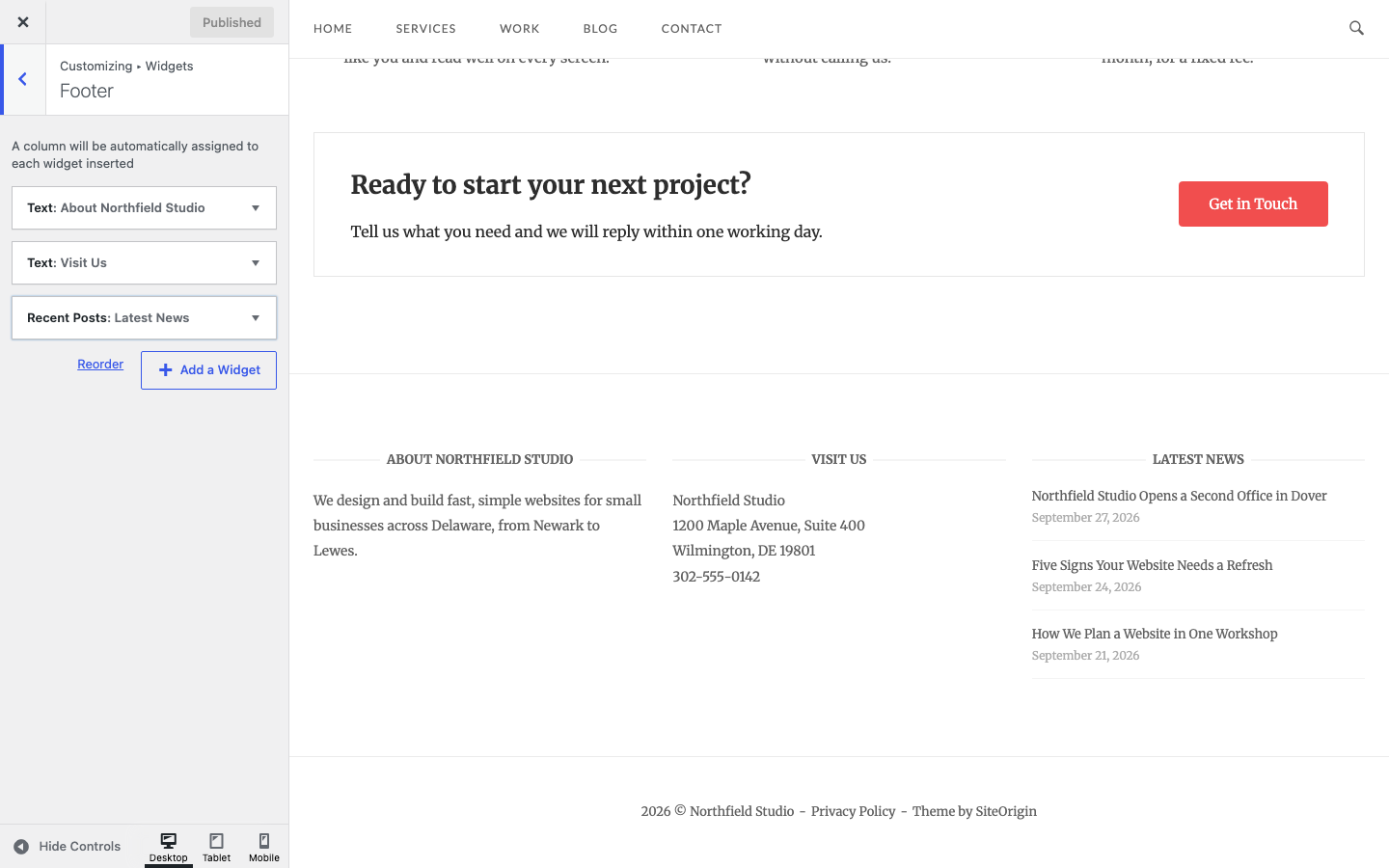Click the Reorder widgets link

pos(100,365)
